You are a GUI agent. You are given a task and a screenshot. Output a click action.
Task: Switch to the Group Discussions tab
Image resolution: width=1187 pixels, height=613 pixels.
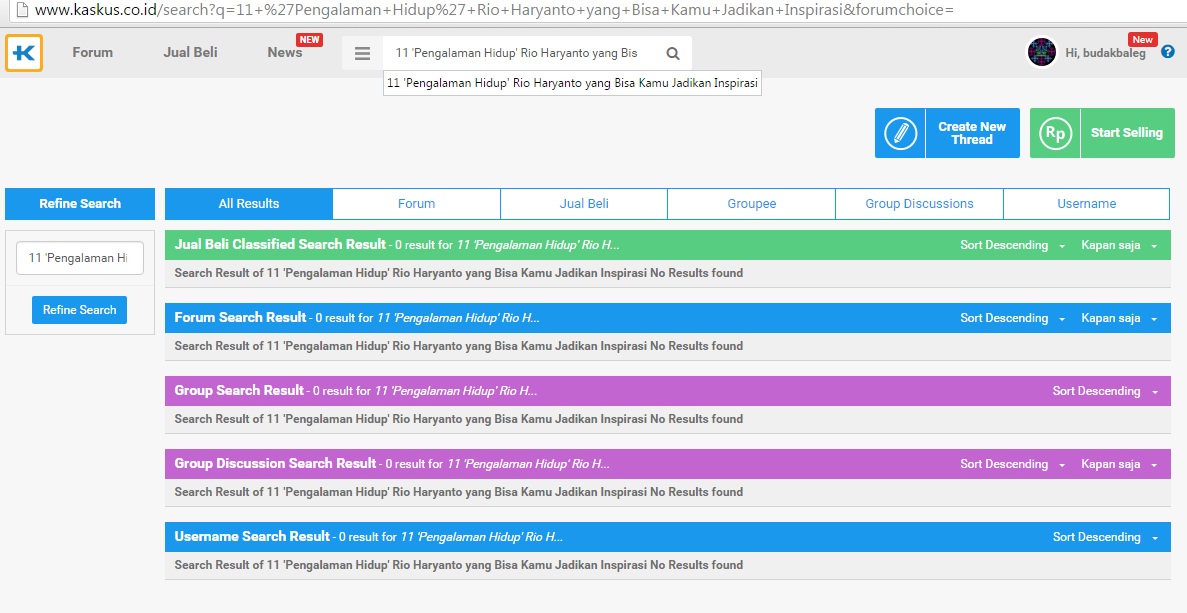click(919, 204)
